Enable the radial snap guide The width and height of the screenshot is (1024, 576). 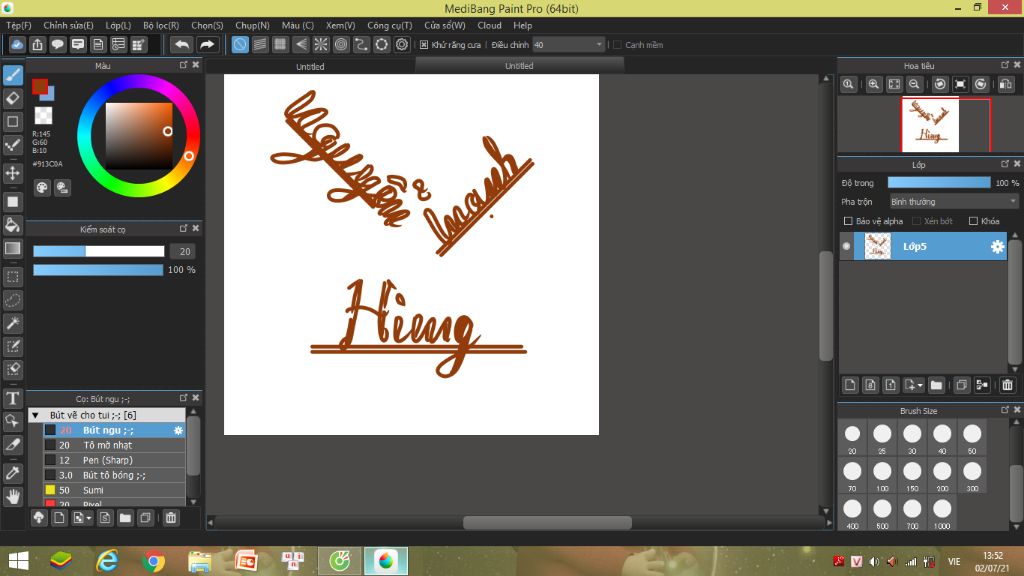(x=321, y=44)
